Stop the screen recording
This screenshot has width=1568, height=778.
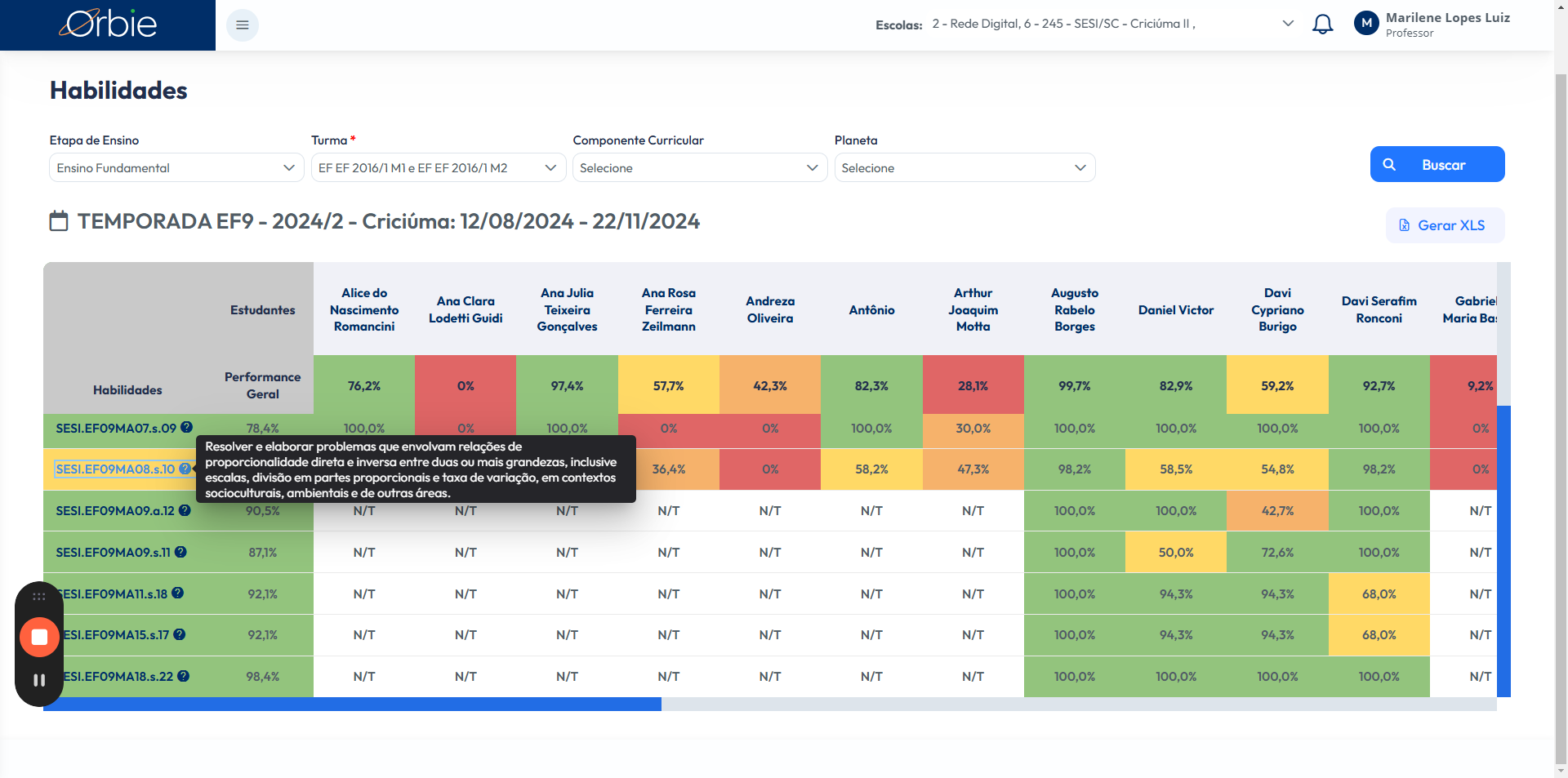tap(39, 637)
